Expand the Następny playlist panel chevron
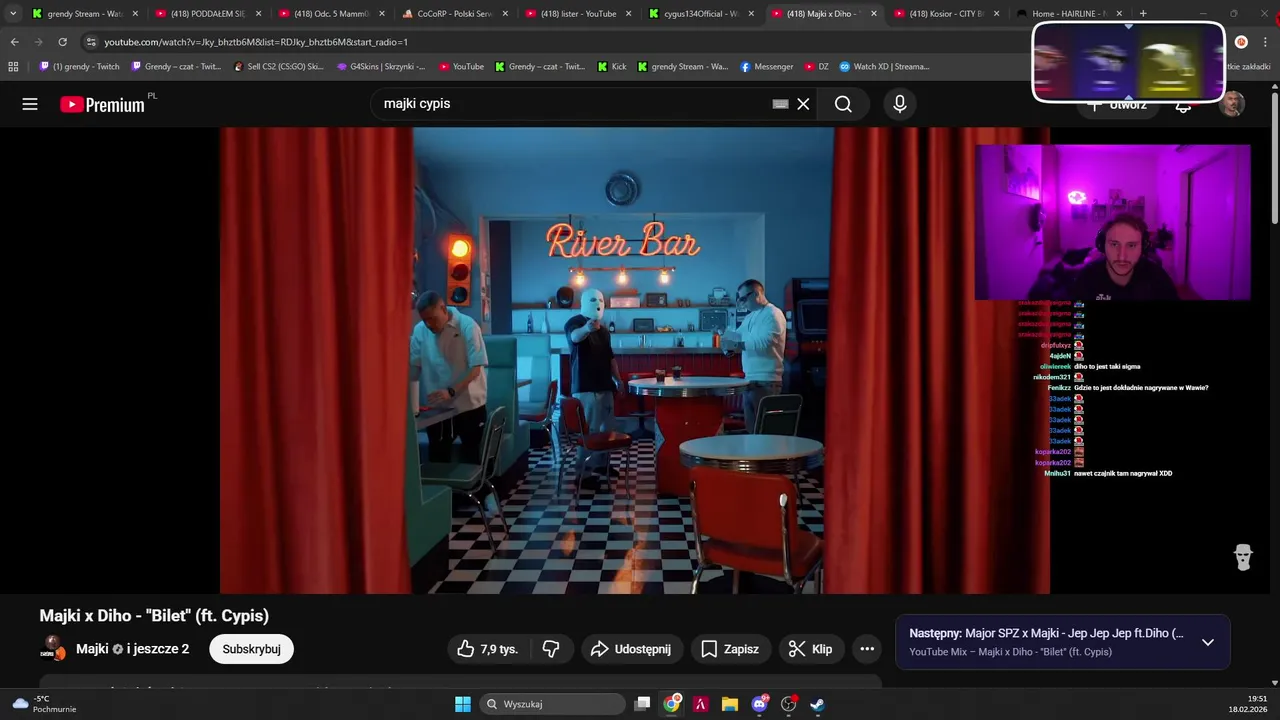The image size is (1280, 720). [x=1208, y=642]
